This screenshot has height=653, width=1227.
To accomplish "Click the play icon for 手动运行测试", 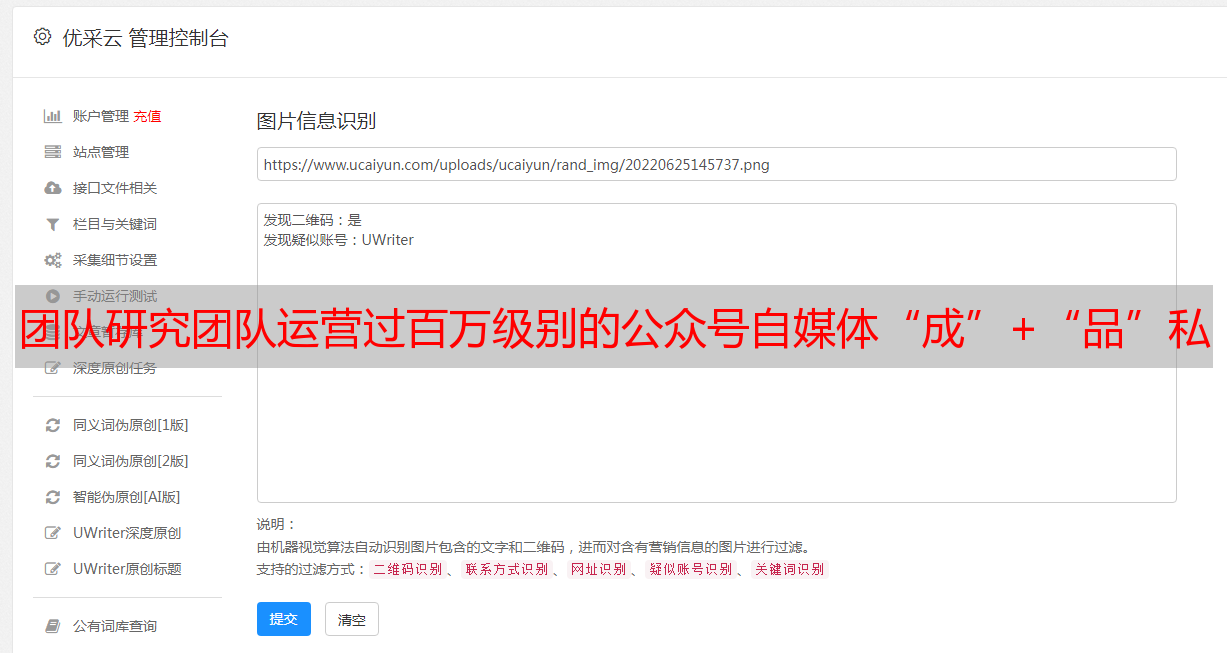I will (x=53, y=296).
